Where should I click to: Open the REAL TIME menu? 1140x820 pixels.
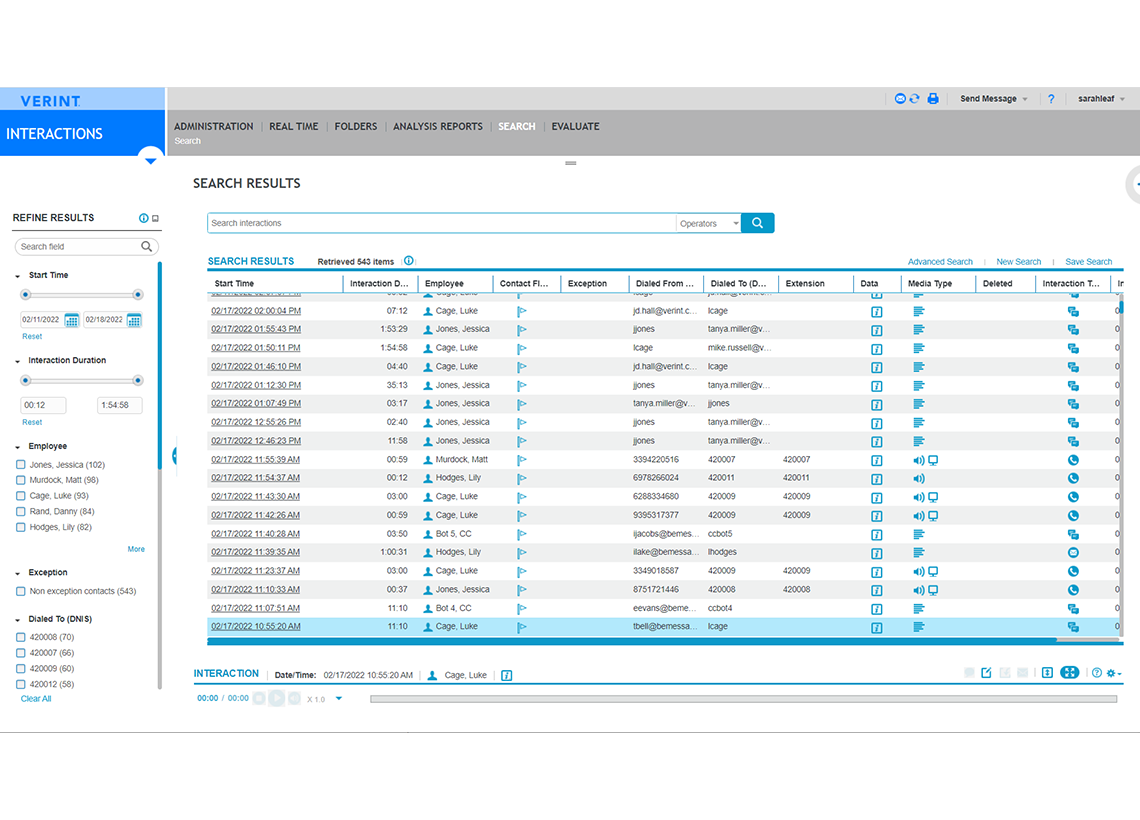[x=293, y=126]
